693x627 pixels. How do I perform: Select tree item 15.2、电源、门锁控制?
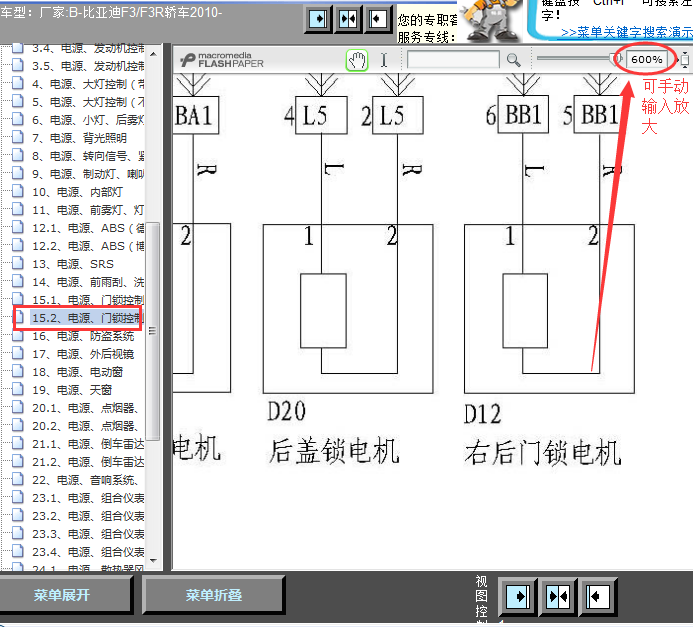pos(87,318)
